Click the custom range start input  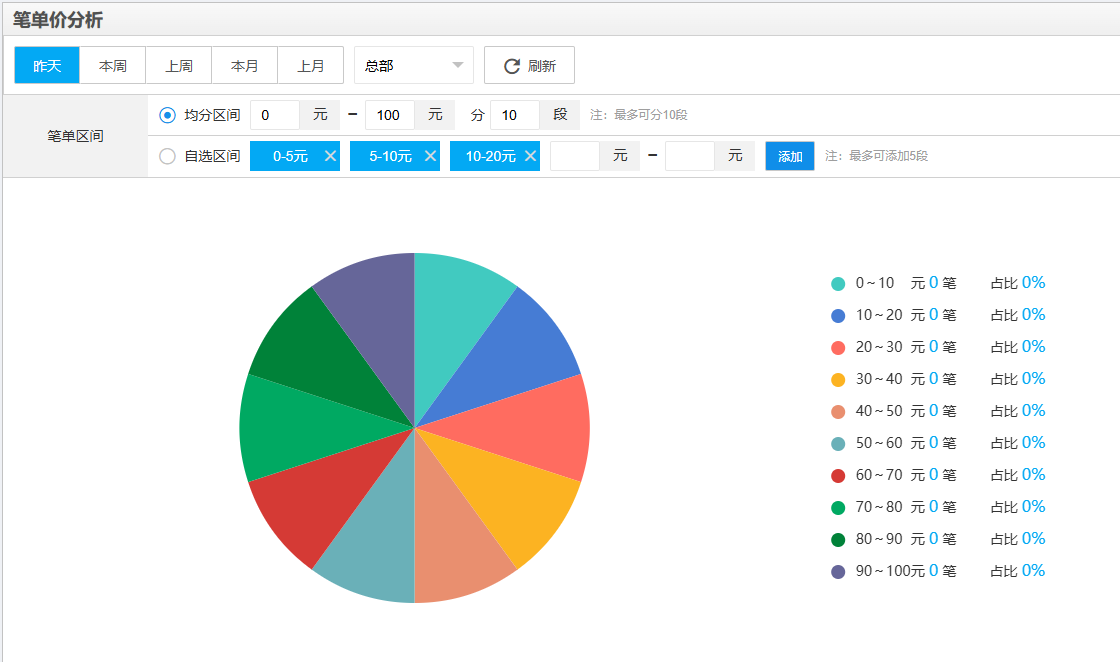(x=575, y=156)
